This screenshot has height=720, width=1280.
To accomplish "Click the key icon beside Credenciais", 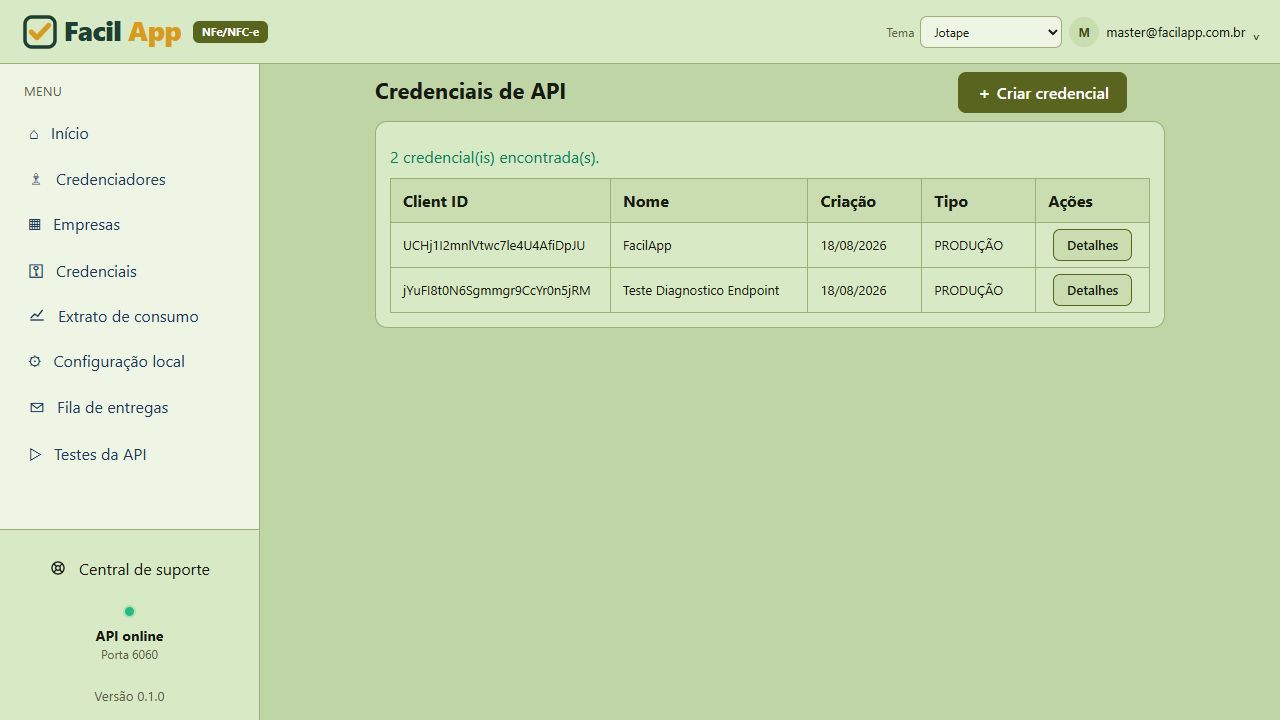I will (x=36, y=271).
